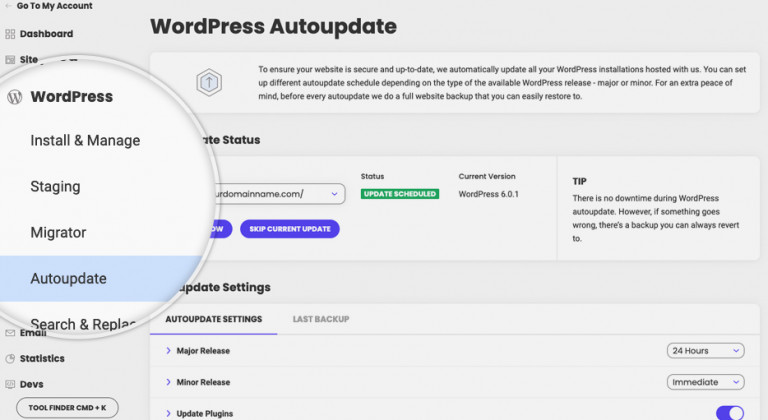This screenshot has height=420, width=768.
Task: Click the Email envelope icon
Action: 10,333
